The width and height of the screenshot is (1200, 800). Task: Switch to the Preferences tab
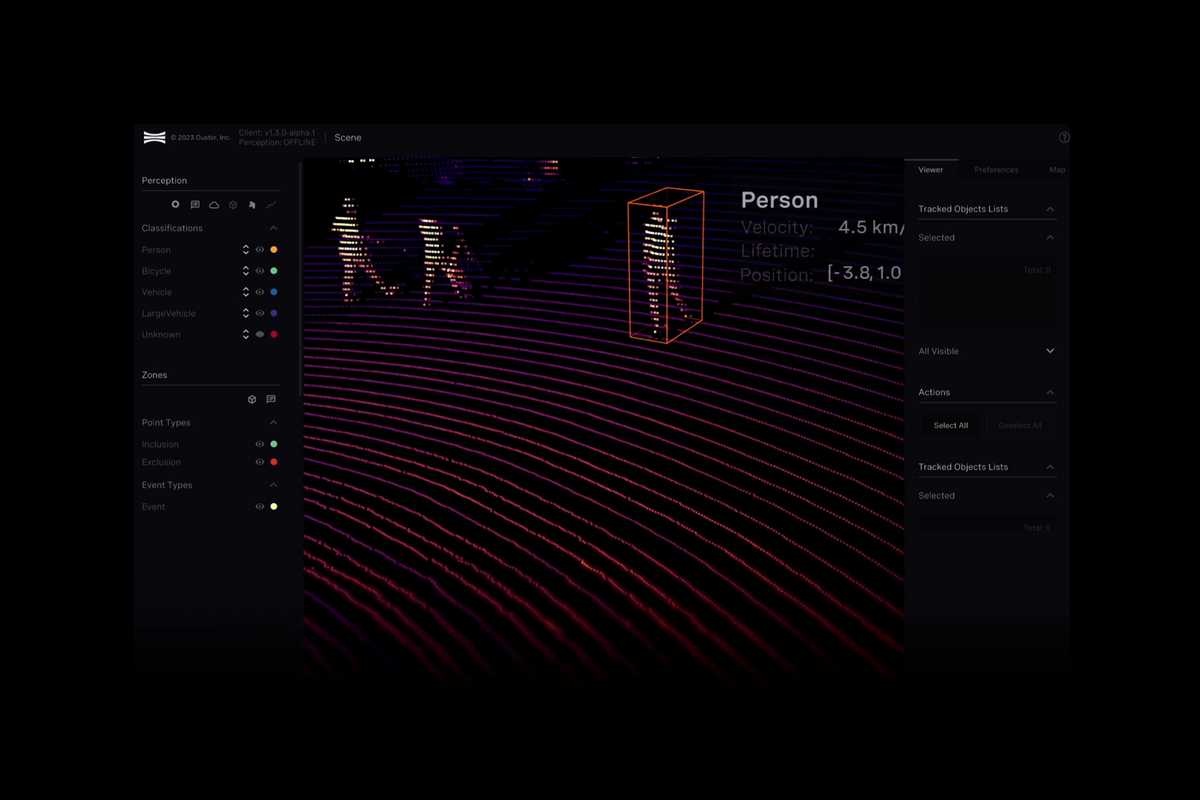pos(996,170)
